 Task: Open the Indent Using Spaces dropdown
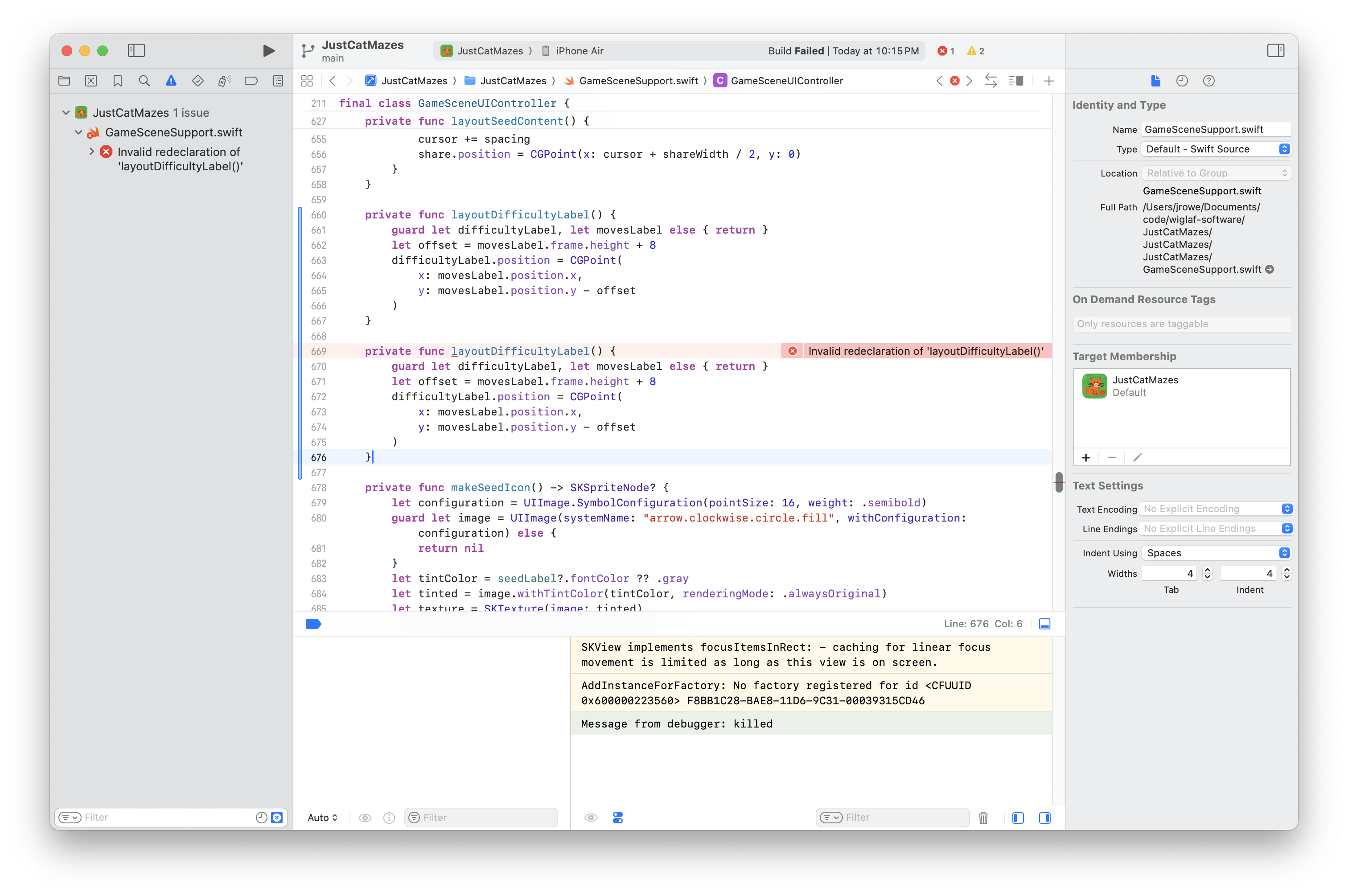[x=1216, y=553]
